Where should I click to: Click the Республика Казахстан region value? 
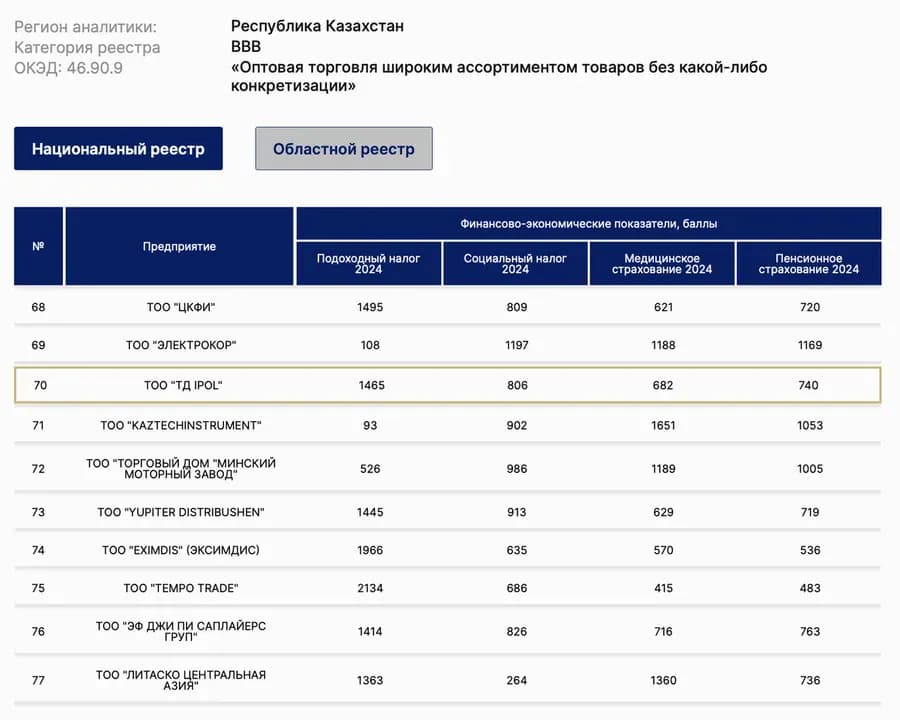[x=317, y=26]
